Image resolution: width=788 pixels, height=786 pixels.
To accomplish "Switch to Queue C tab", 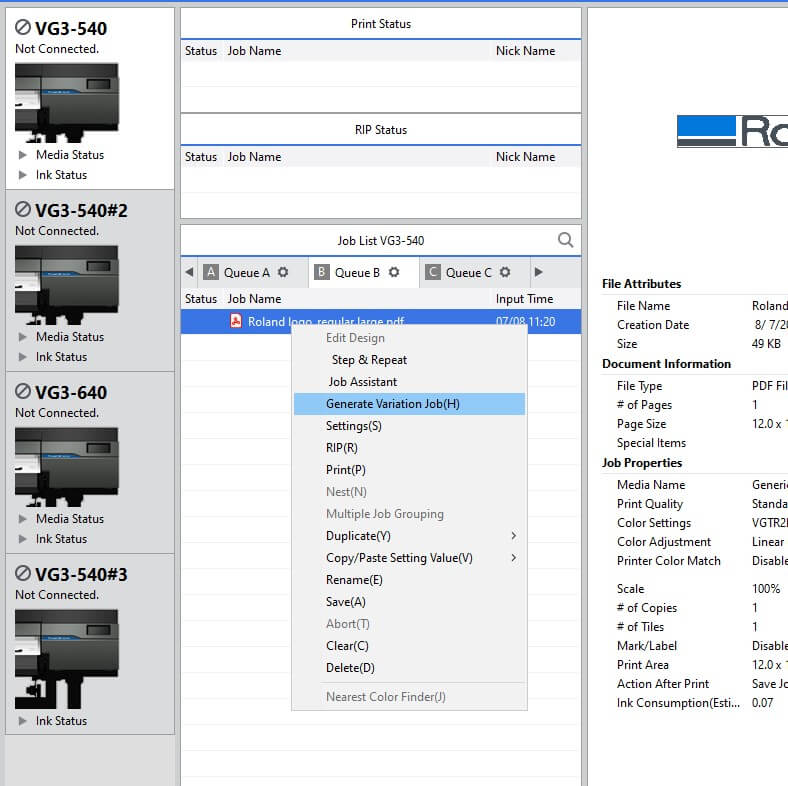I will (x=468, y=272).
